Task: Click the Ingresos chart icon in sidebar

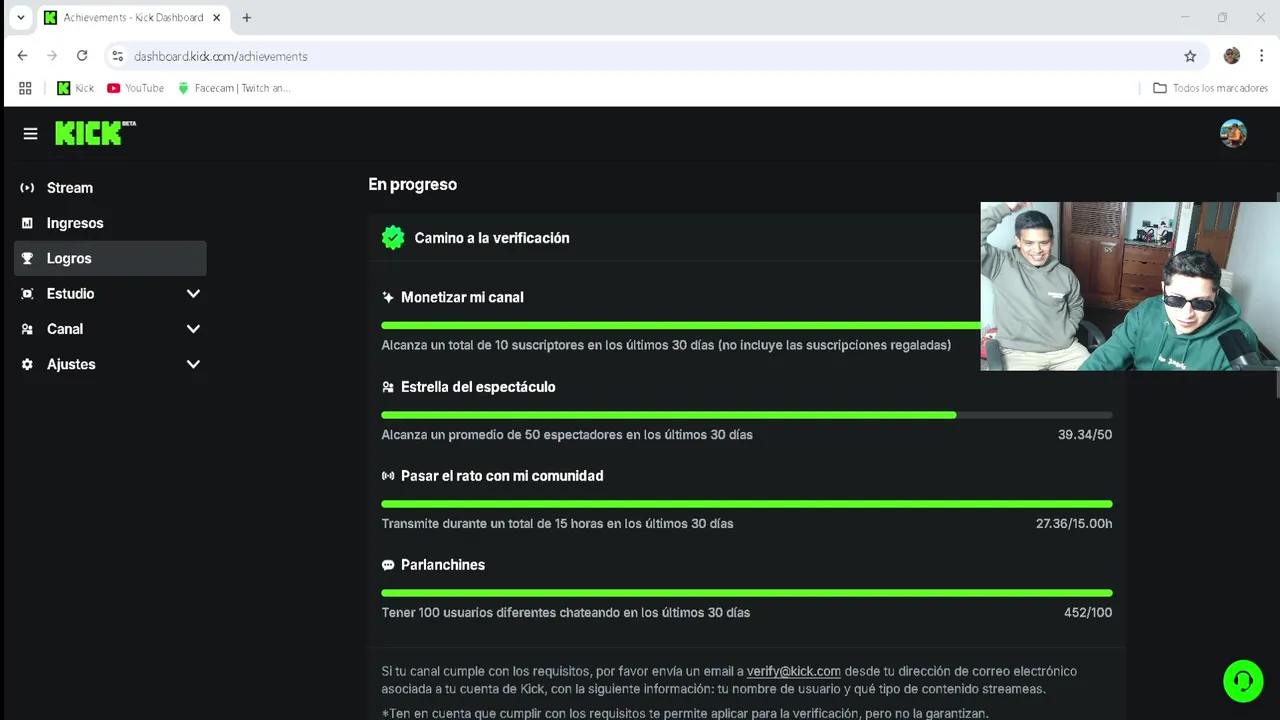Action: coord(27,223)
